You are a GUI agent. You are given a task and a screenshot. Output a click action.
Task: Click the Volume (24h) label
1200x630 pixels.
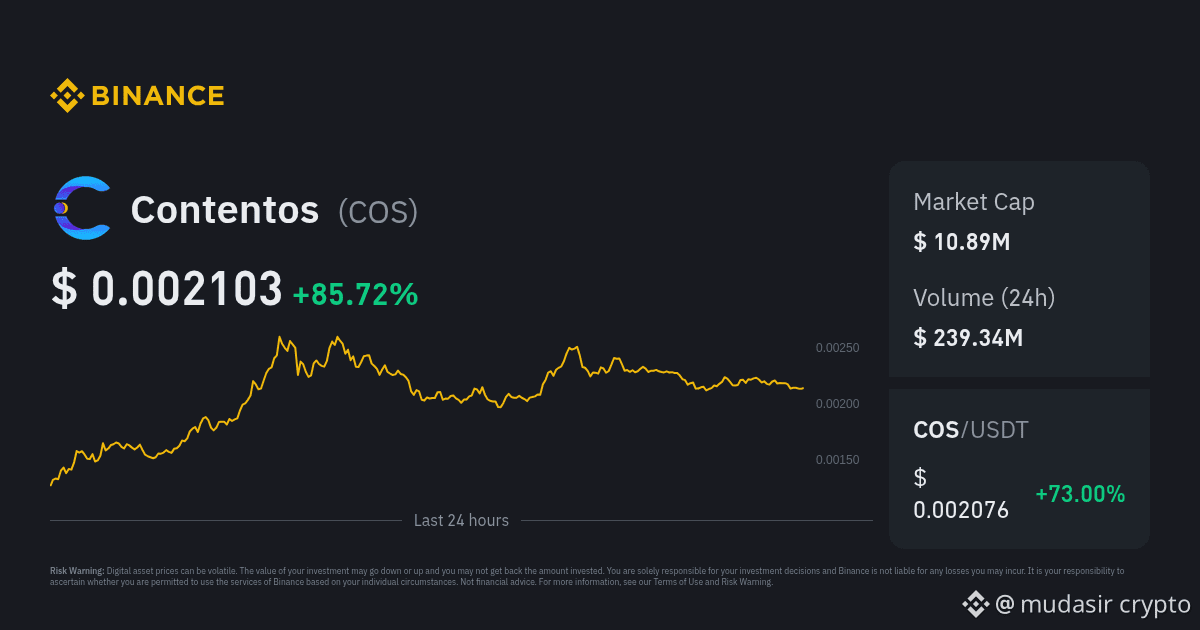tap(984, 297)
